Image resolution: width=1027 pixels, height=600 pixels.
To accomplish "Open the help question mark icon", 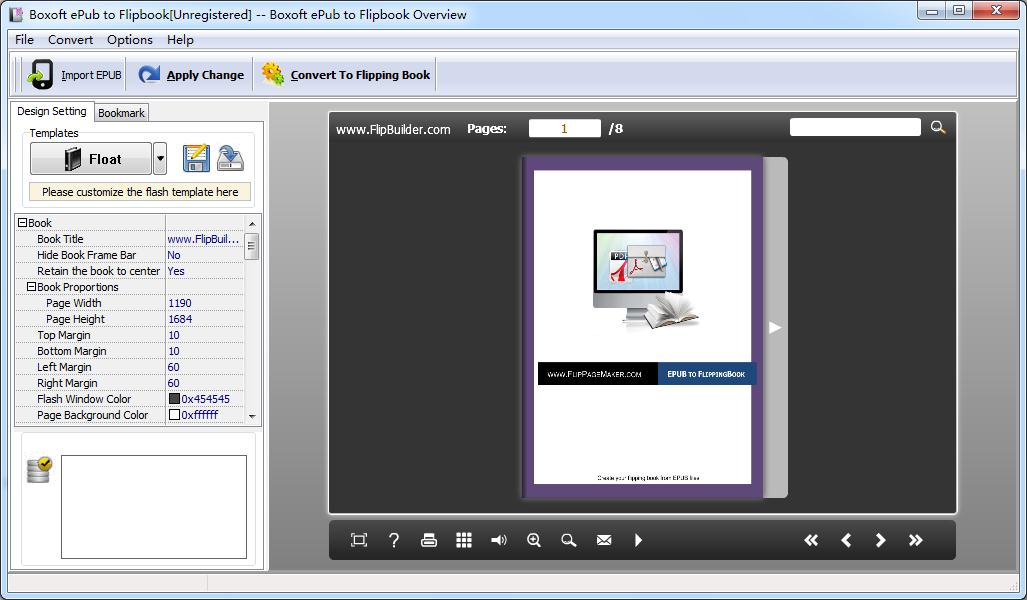I will pos(394,540).
